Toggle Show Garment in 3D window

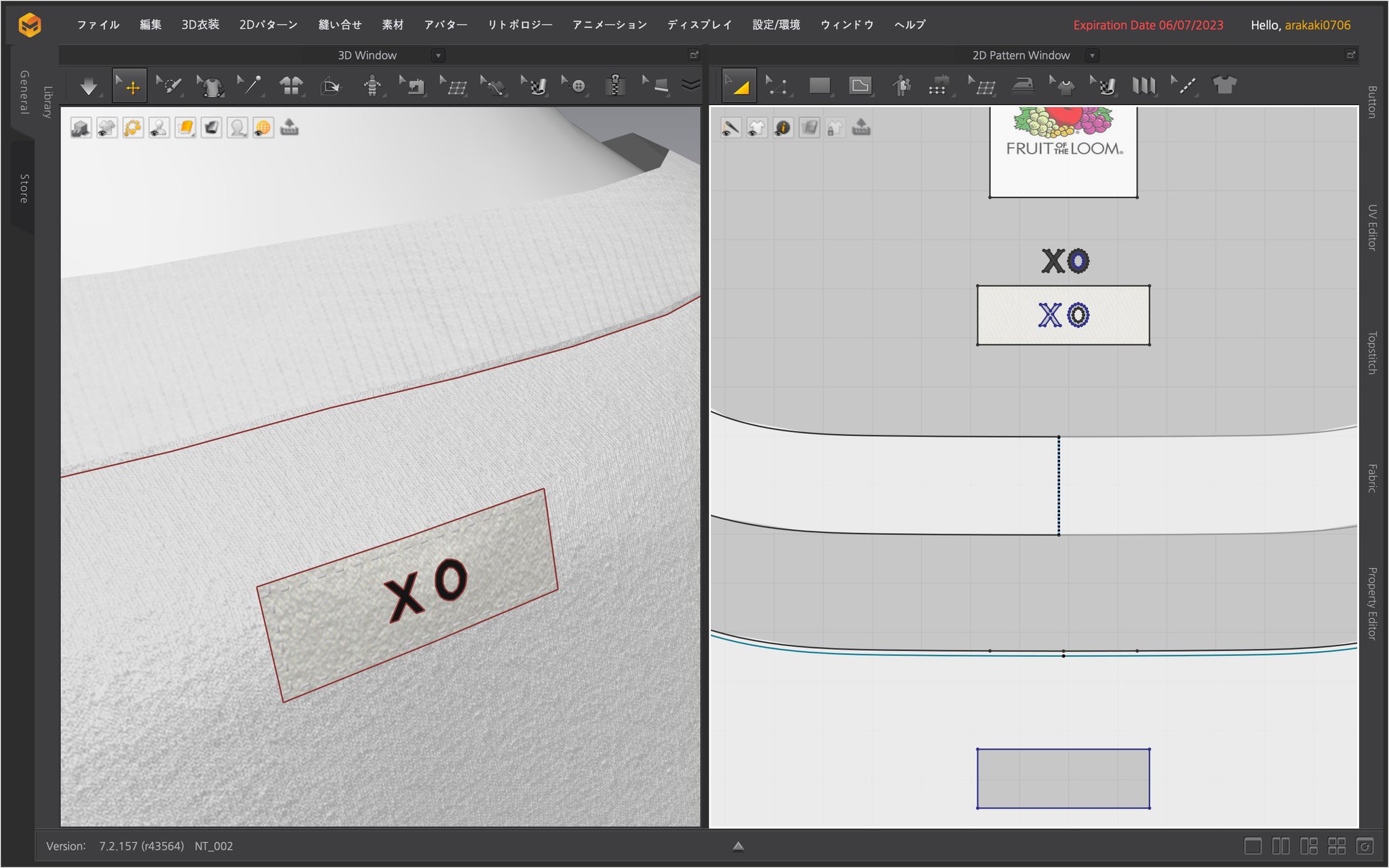pyautogui.click(x=107, y=127)
